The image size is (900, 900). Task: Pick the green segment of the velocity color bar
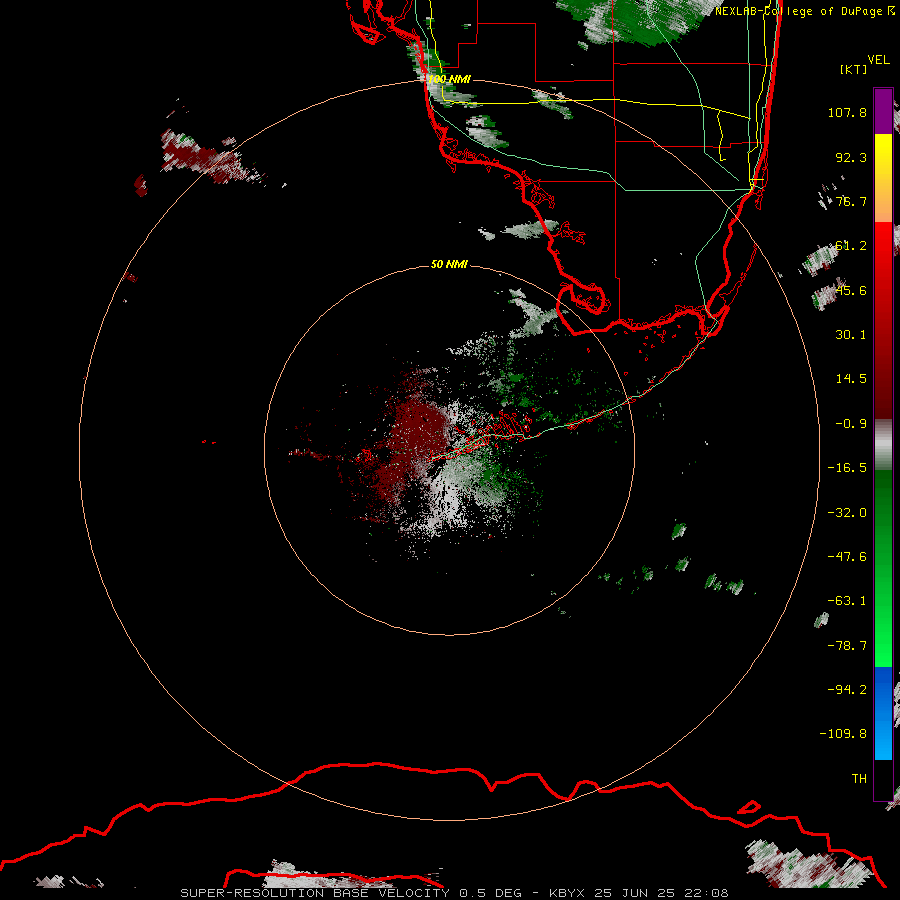[x=883, y=568]
